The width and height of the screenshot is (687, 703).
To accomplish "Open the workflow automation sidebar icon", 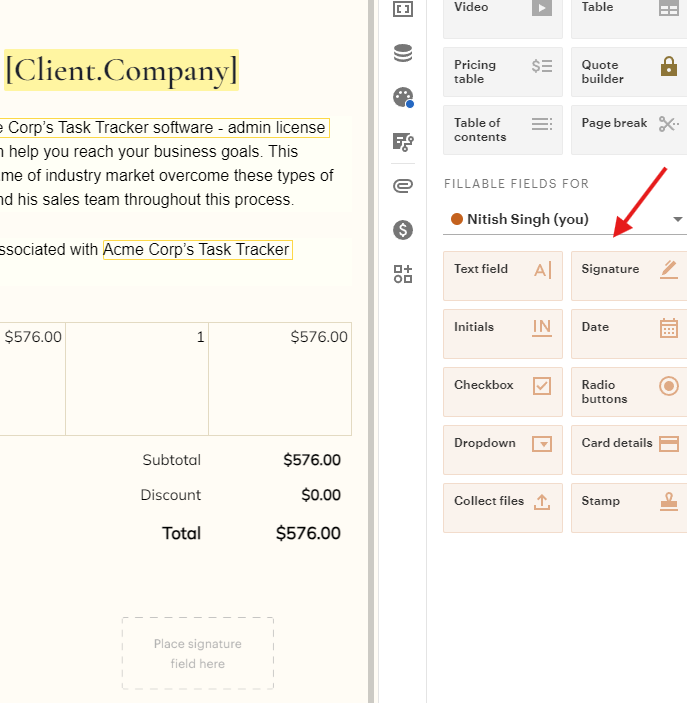I will [403, 142].
